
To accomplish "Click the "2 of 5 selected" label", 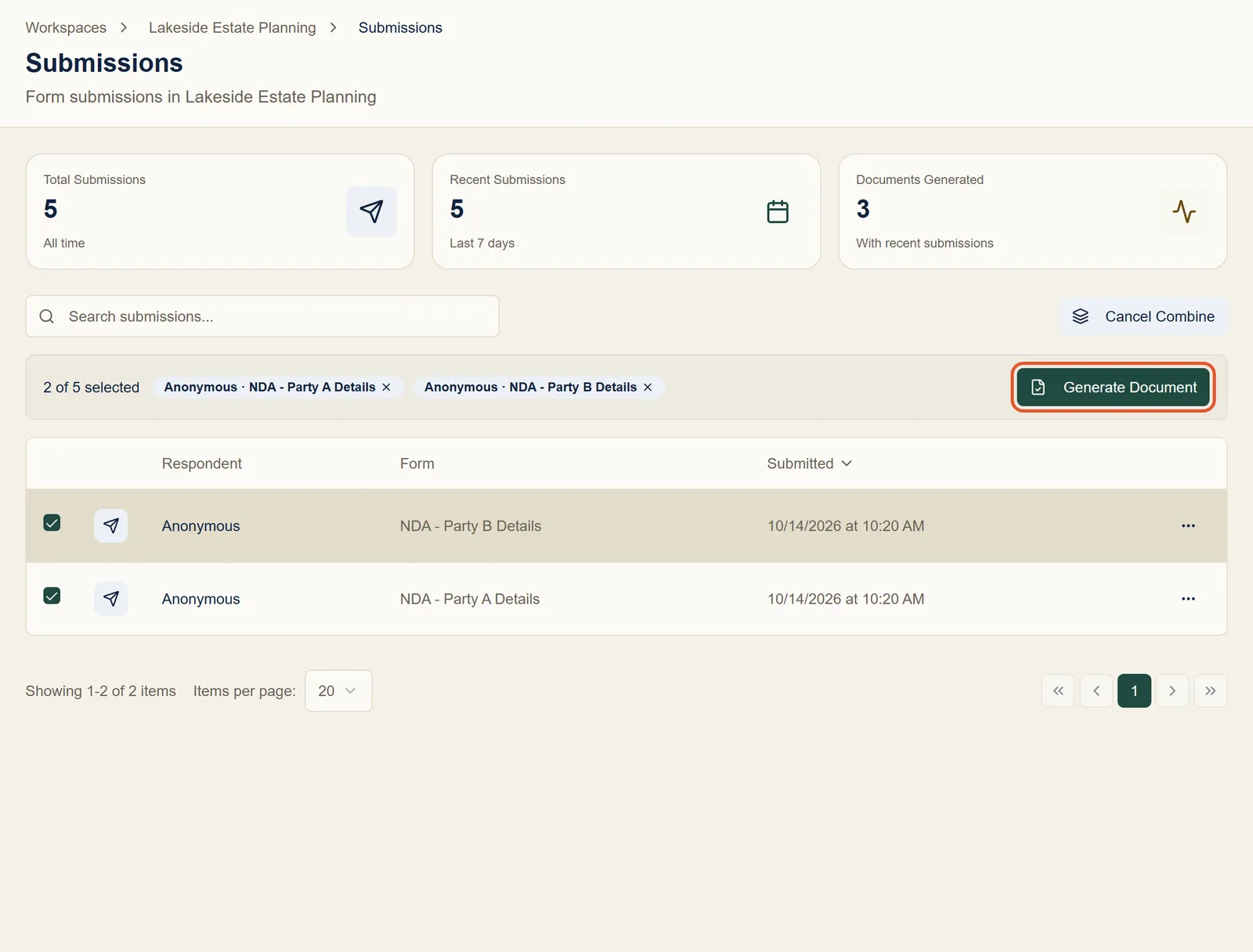I will coord(91,388).
